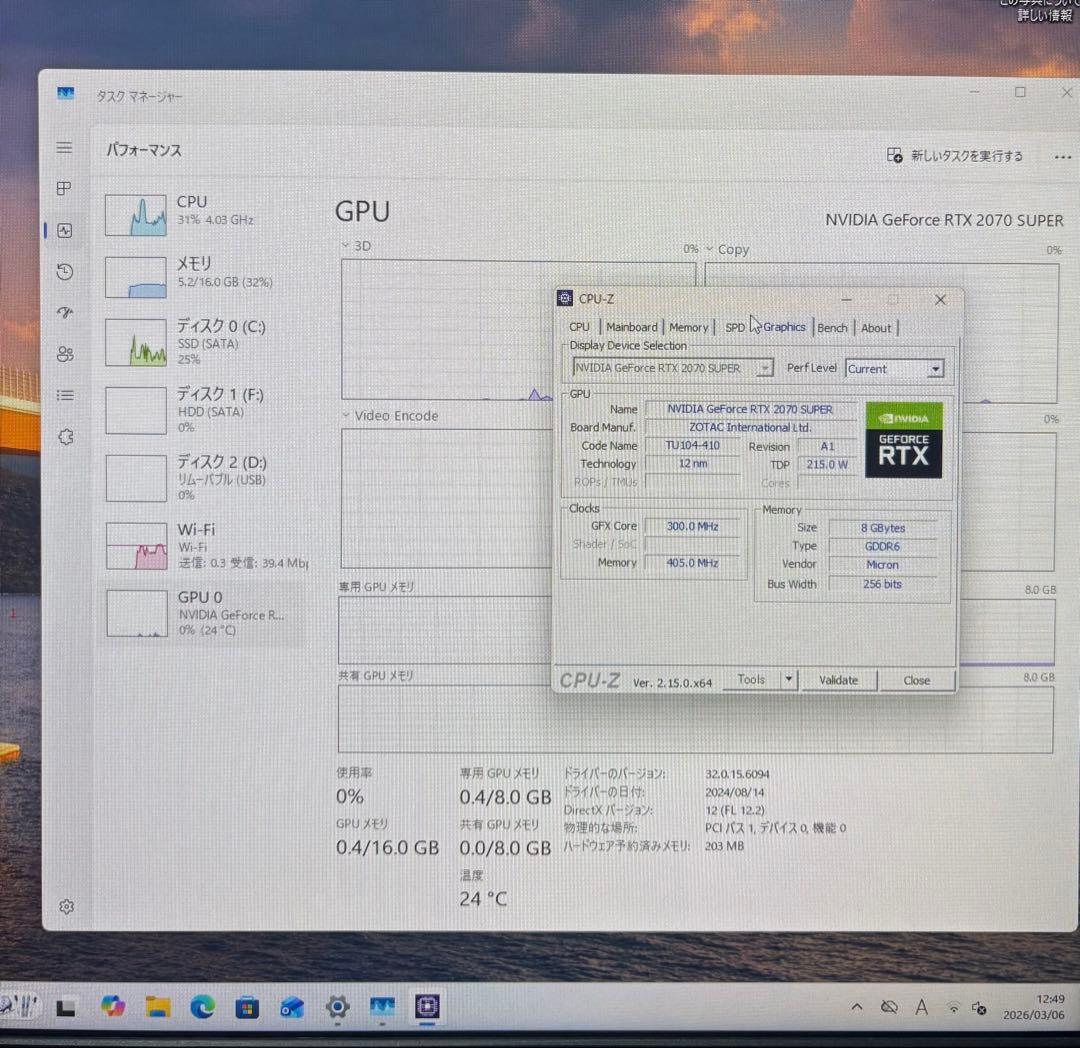
Task: Open Wi-Fi network tray icon
Action: point(954,1008)
